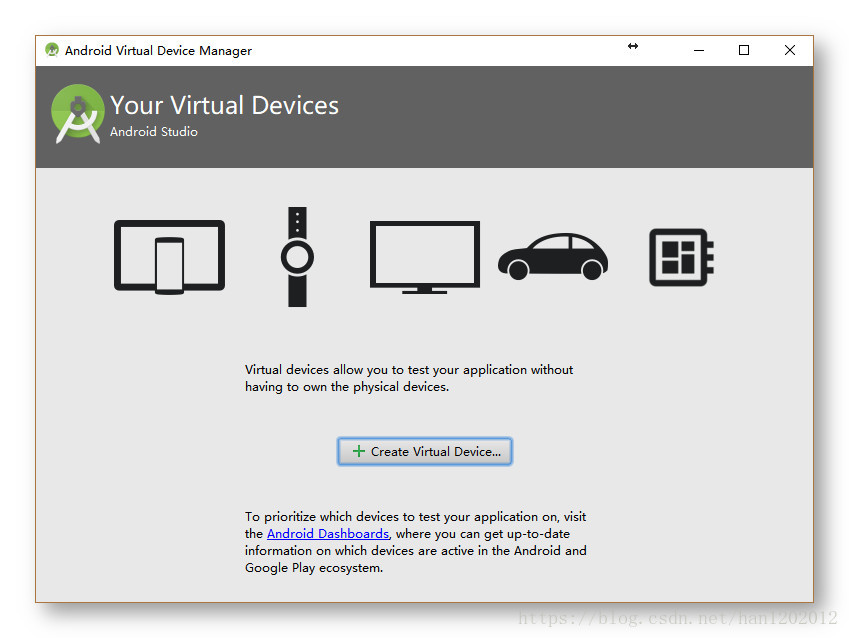Click the Android TV screen icon
Image resolution: width=849 pixels, height=638 pixels.
click(424, 257)
